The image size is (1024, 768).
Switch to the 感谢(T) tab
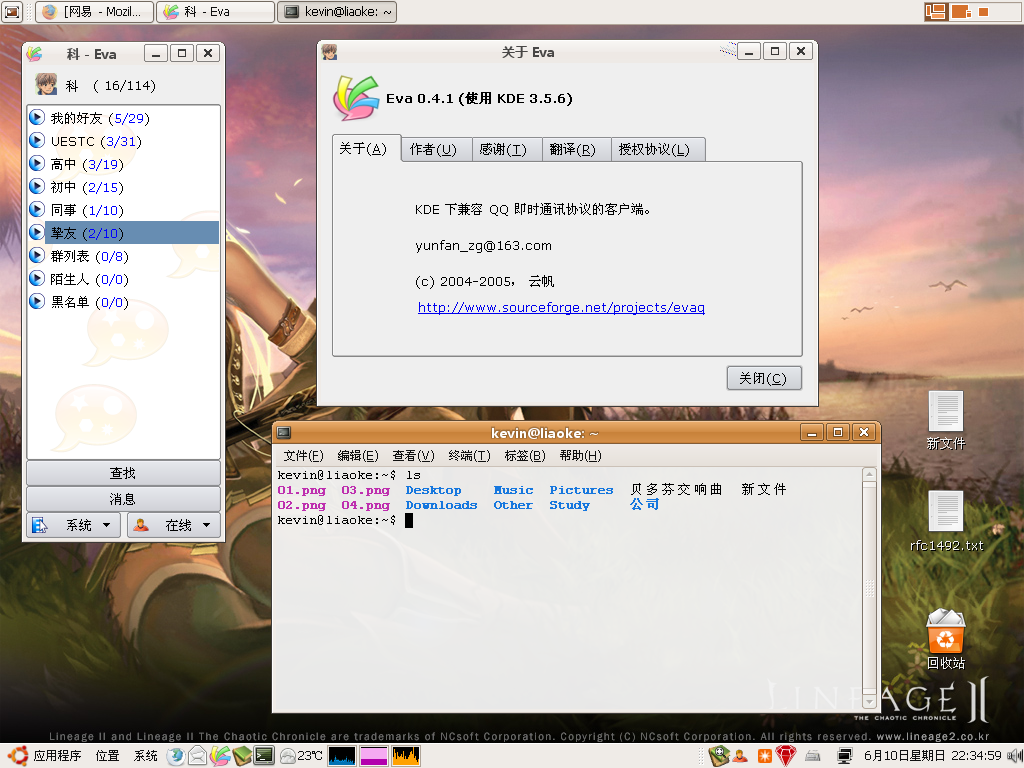coord(506,150)
